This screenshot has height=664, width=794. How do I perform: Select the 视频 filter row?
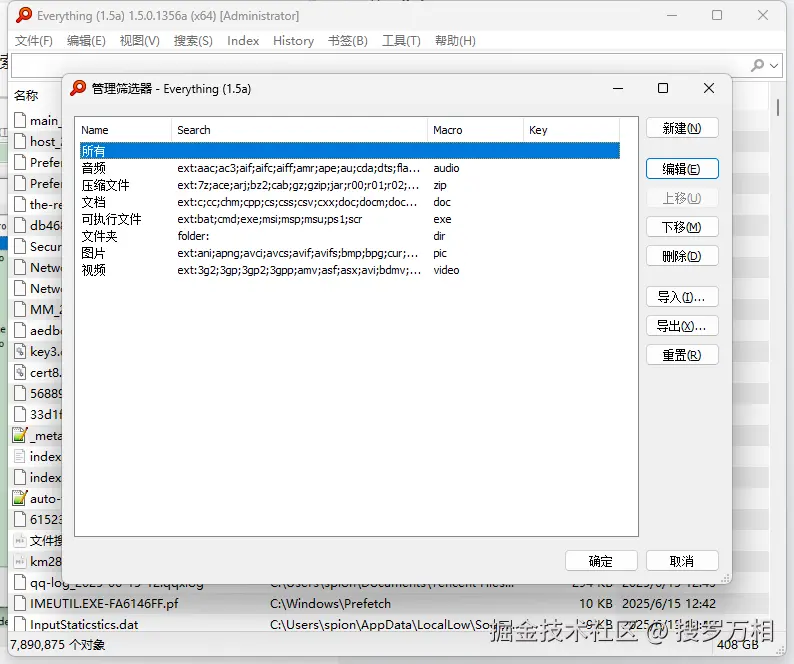349,270
